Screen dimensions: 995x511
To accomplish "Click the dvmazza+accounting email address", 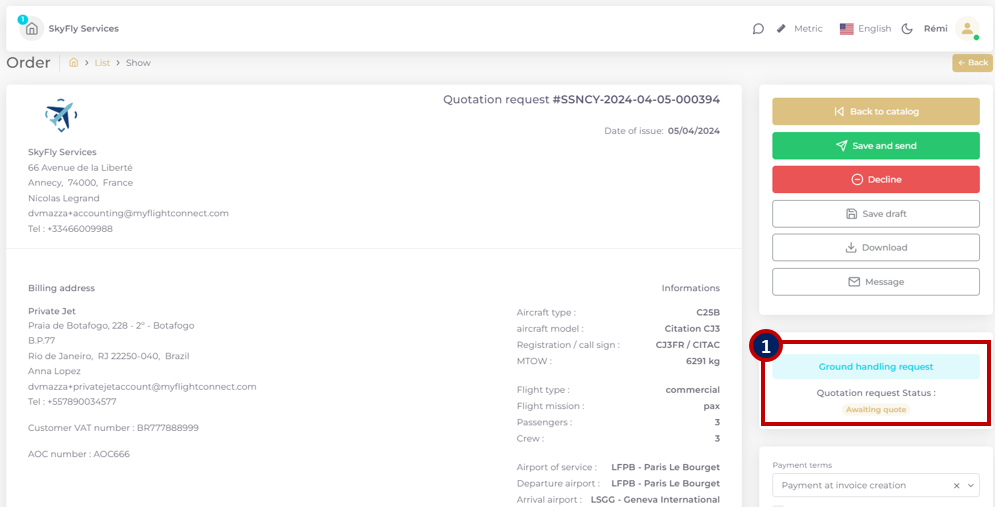I will (x=128, y=213).
